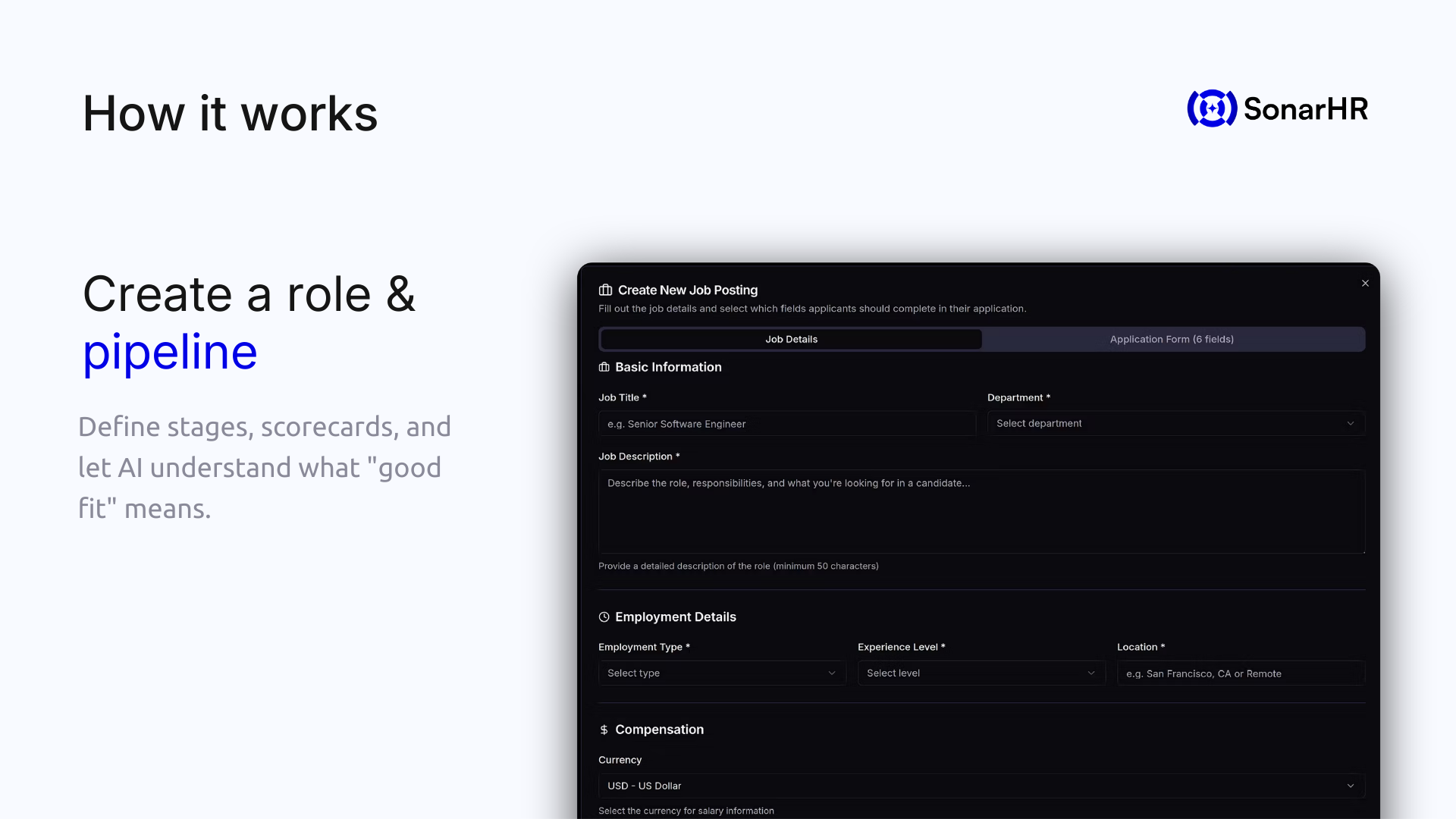Click the briefcase icon beside Create New Job Posting
Image resolution: width=1456 pixels, height=819 pixels.
(x=605, y=290)
